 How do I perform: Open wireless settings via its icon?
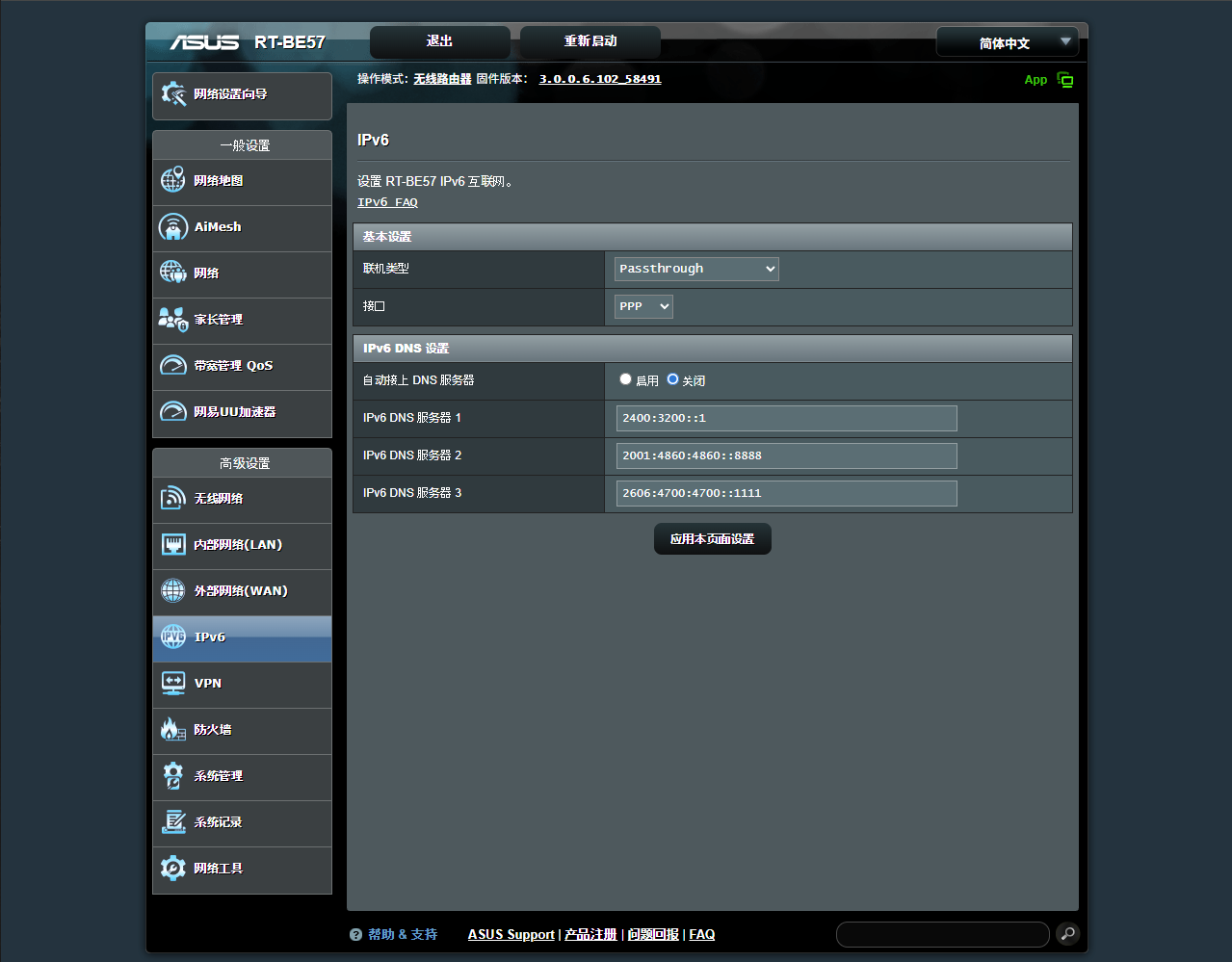(x=172, y=498)
